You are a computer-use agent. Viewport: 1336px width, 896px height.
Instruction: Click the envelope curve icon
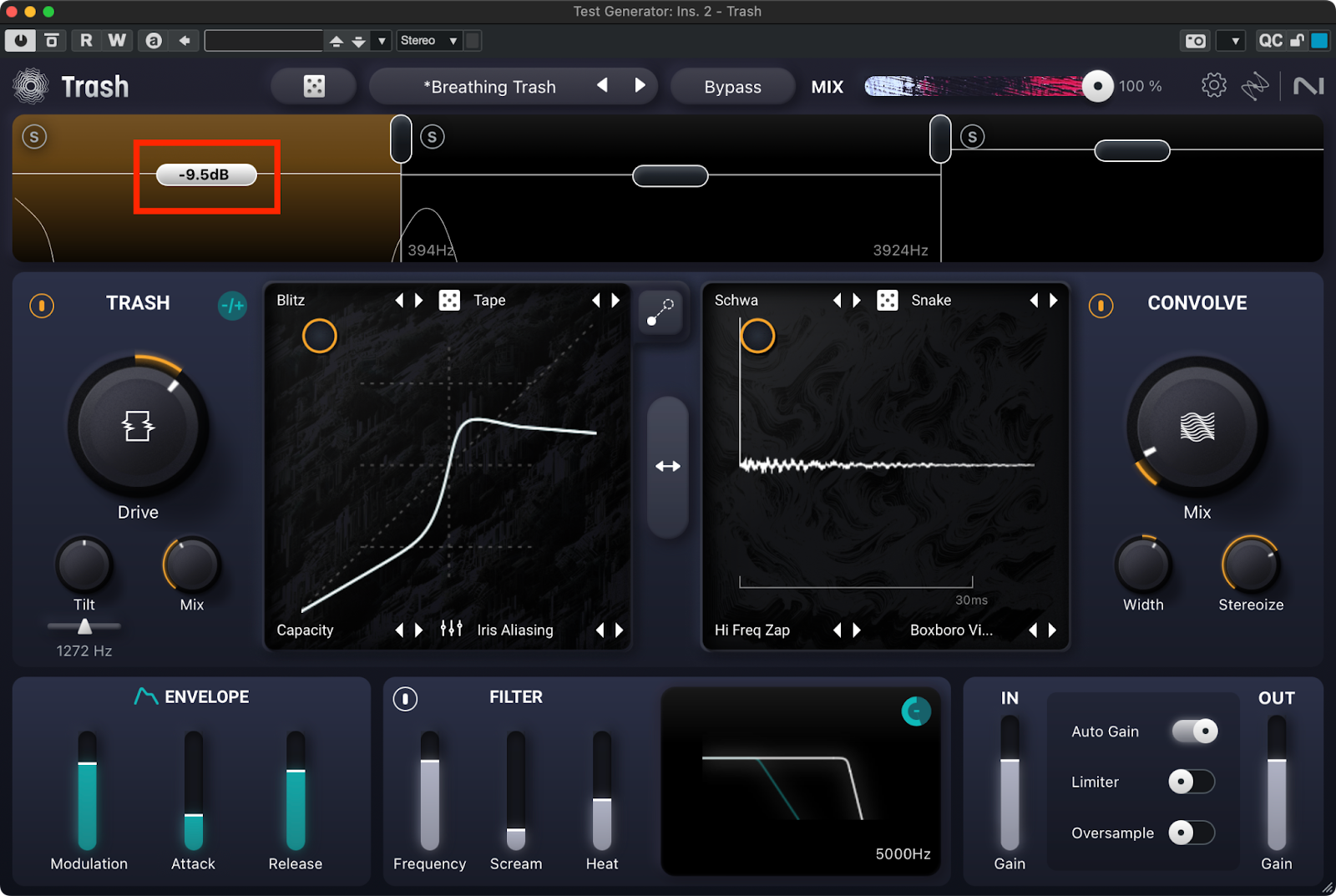tap(146, 696)
